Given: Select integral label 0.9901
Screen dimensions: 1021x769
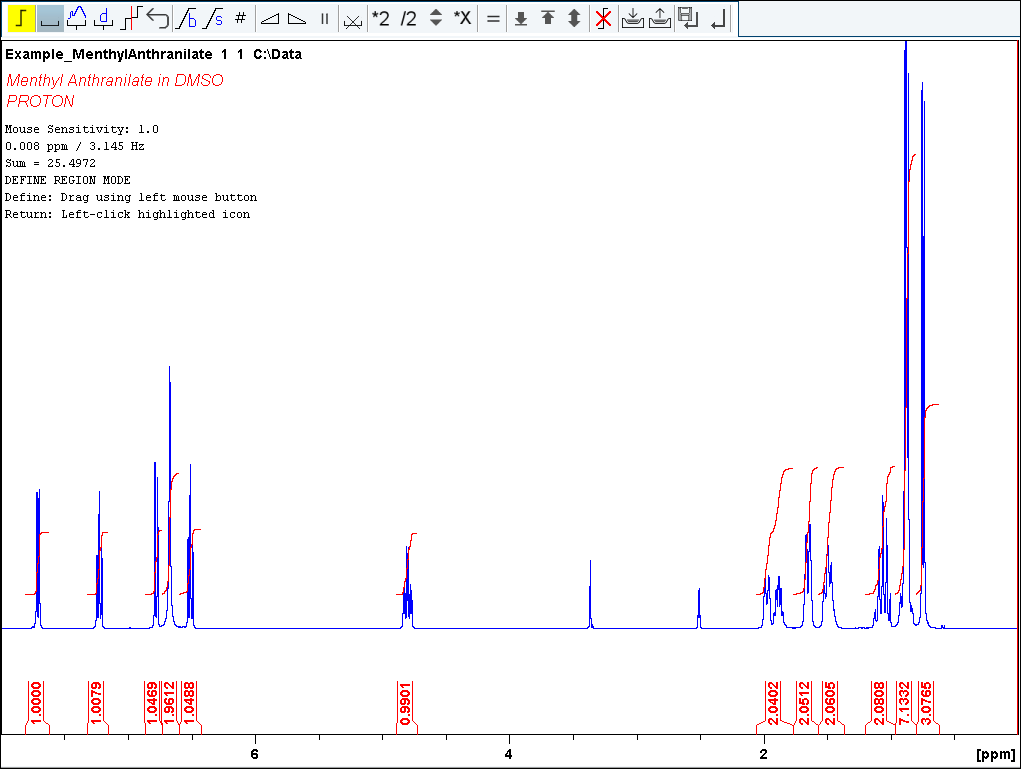Looking at the screenshot, I should (x=405, y=703).
